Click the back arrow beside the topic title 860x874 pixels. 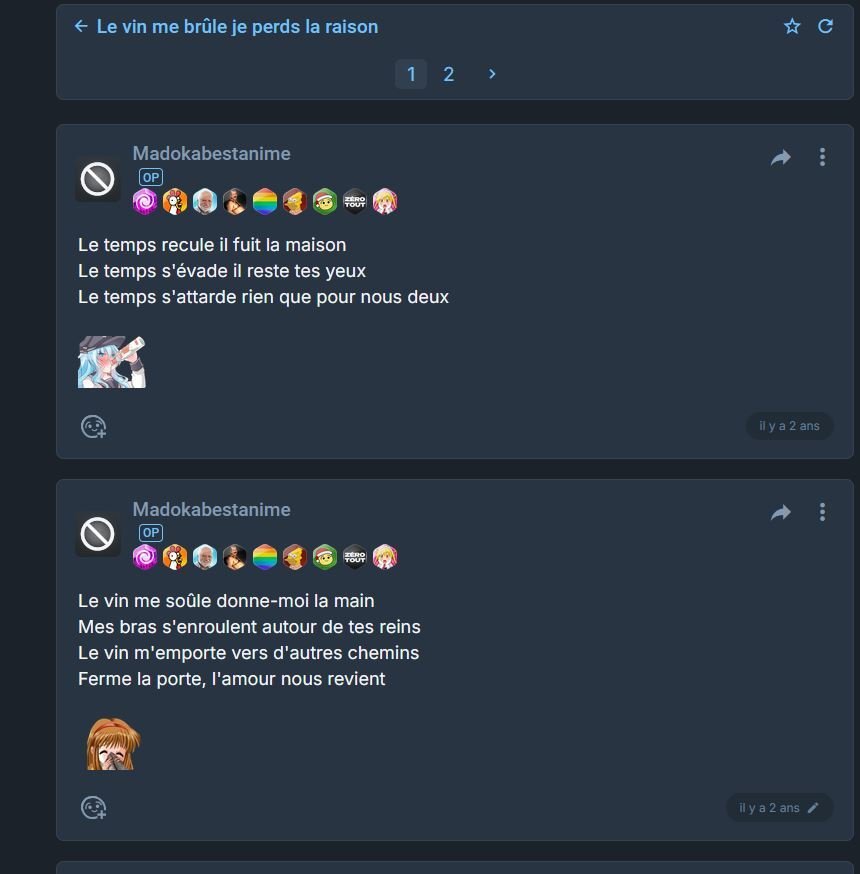tap(81, 26)
